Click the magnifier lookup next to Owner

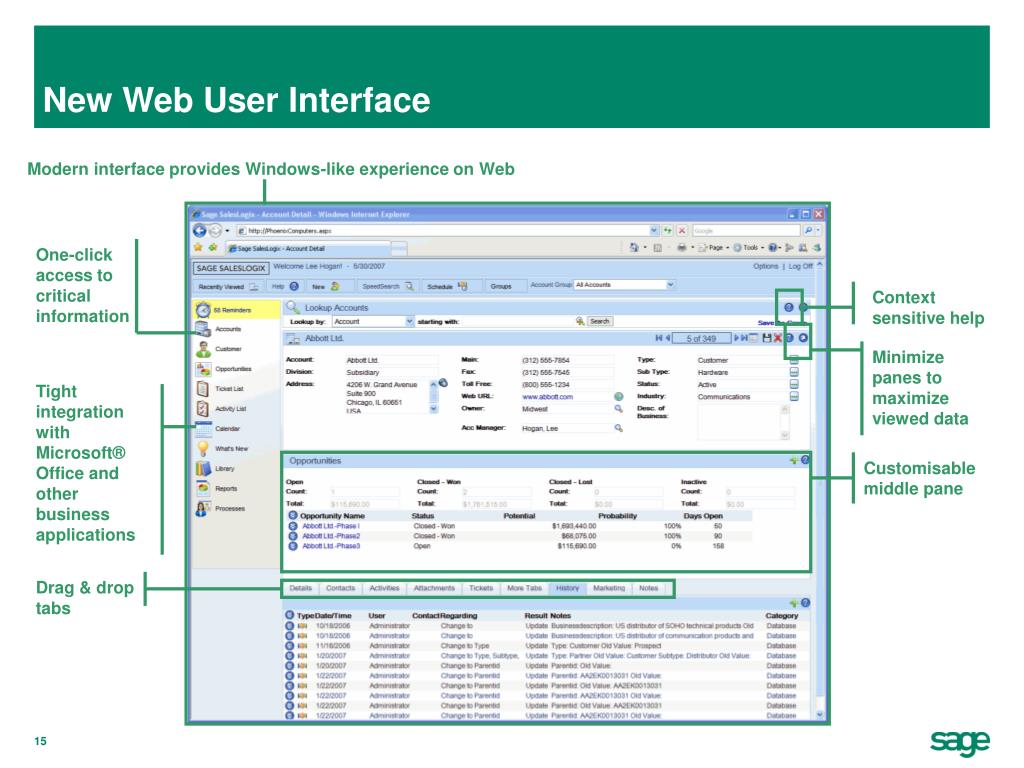pos(618,409)
